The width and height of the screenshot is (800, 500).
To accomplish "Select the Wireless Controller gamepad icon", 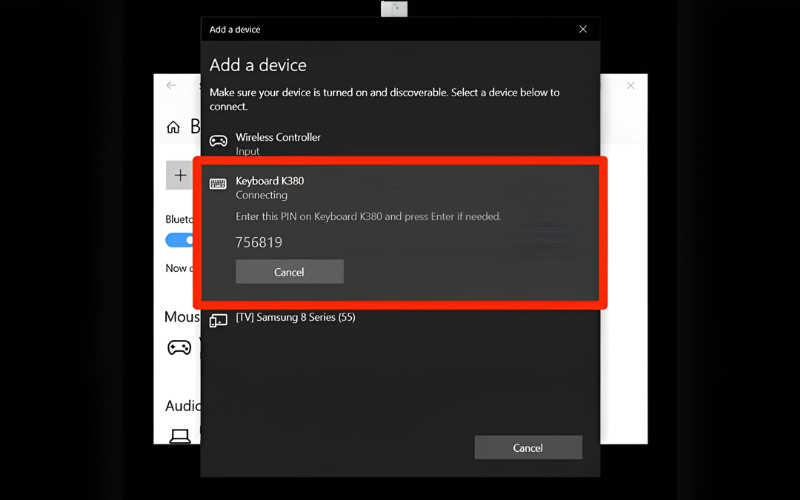I will [218, 140].
